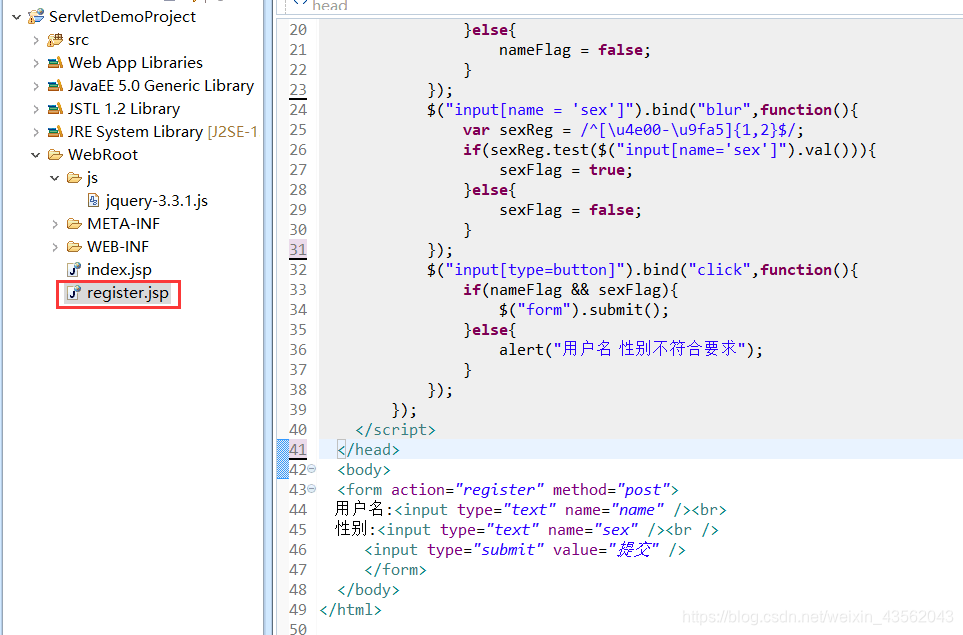This screenshot has width=963, height=635.
Task: Click the input[type=button] bind line
Action: (642, 270)
